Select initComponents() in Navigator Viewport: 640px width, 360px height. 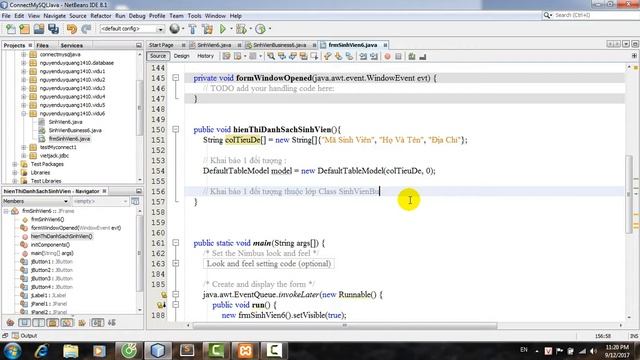(50, 244)
